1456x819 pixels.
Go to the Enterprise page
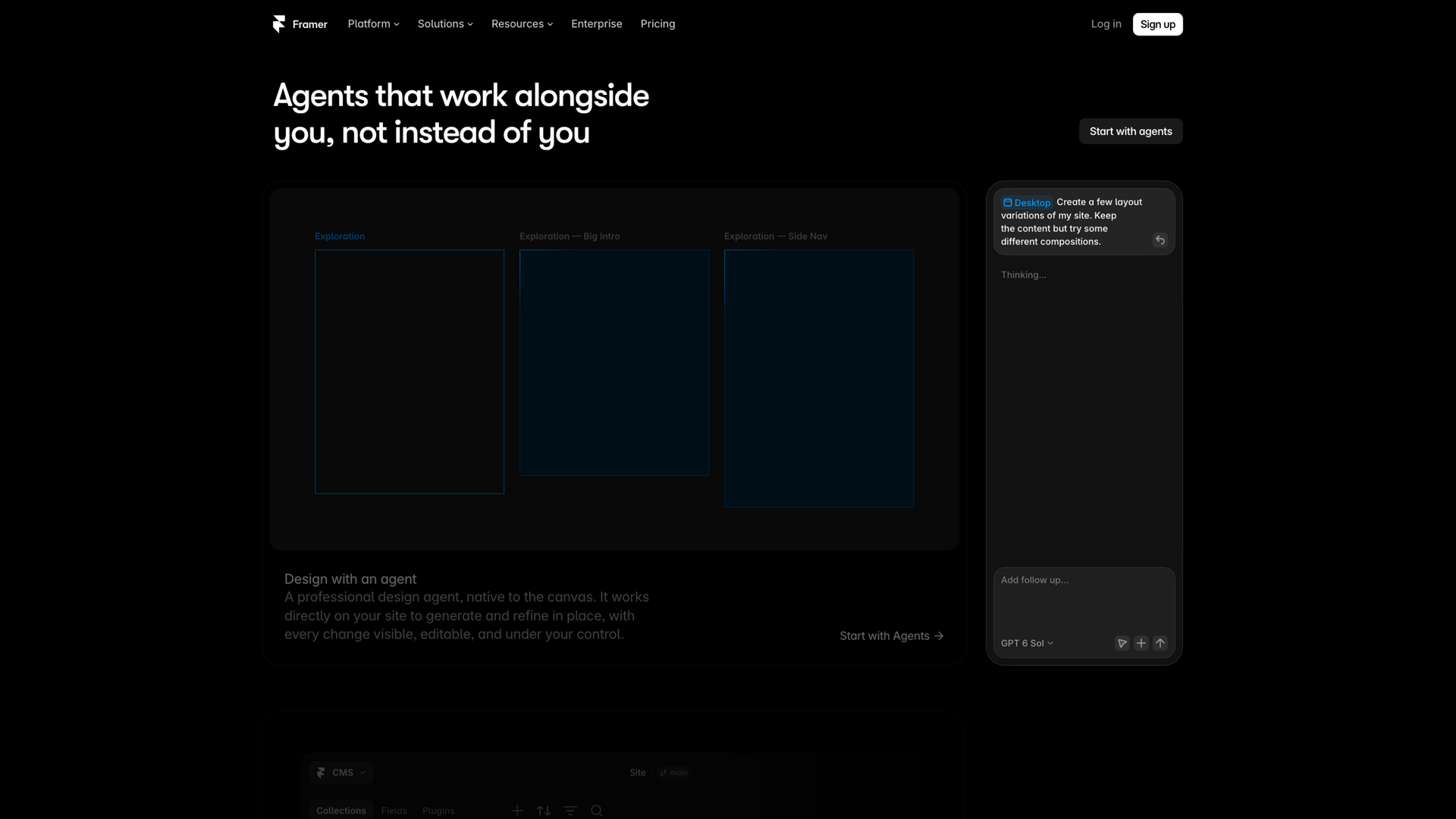coord(596,24)
